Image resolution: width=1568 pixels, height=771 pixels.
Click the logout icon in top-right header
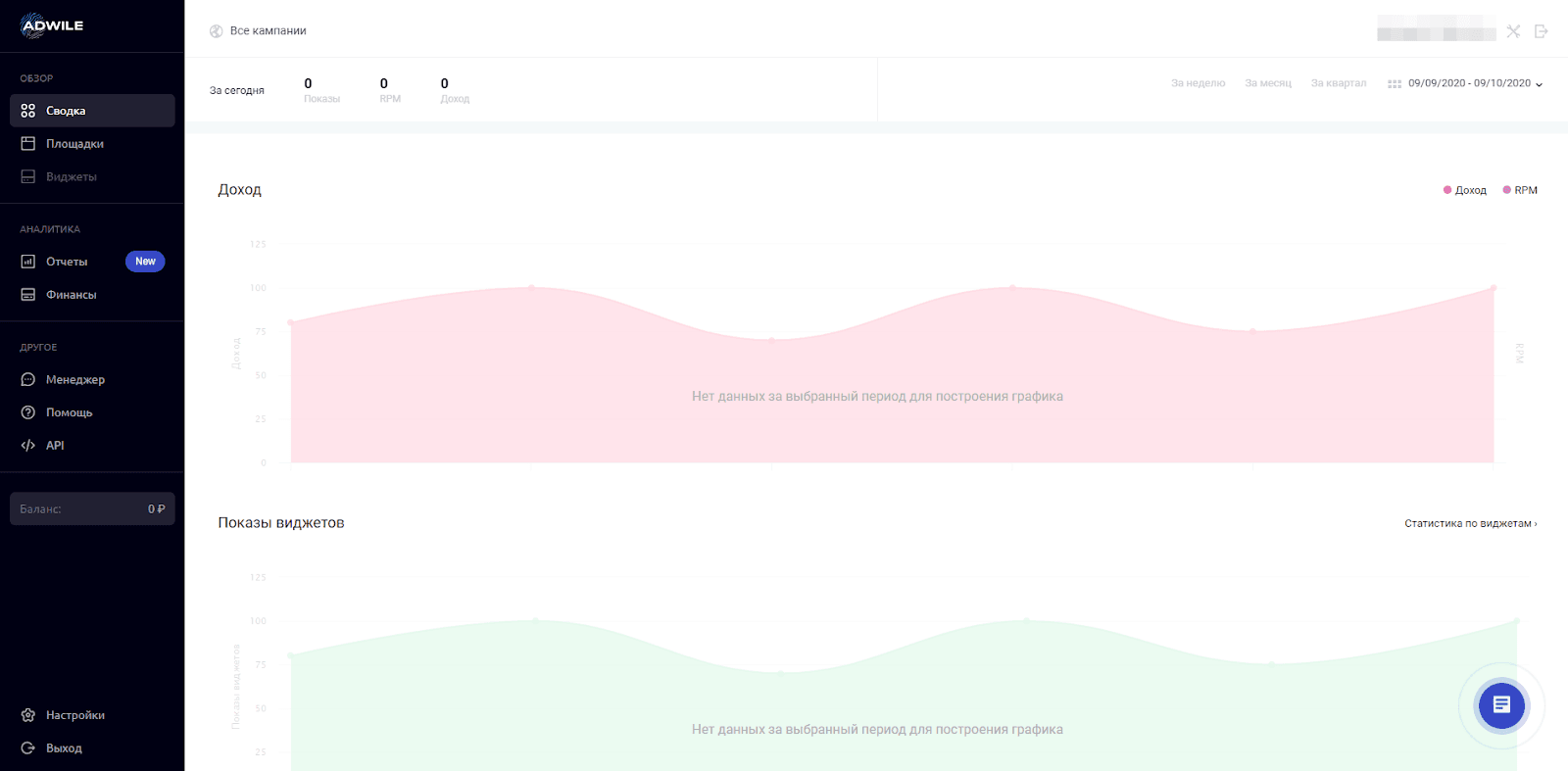(x=1541, y=31)
